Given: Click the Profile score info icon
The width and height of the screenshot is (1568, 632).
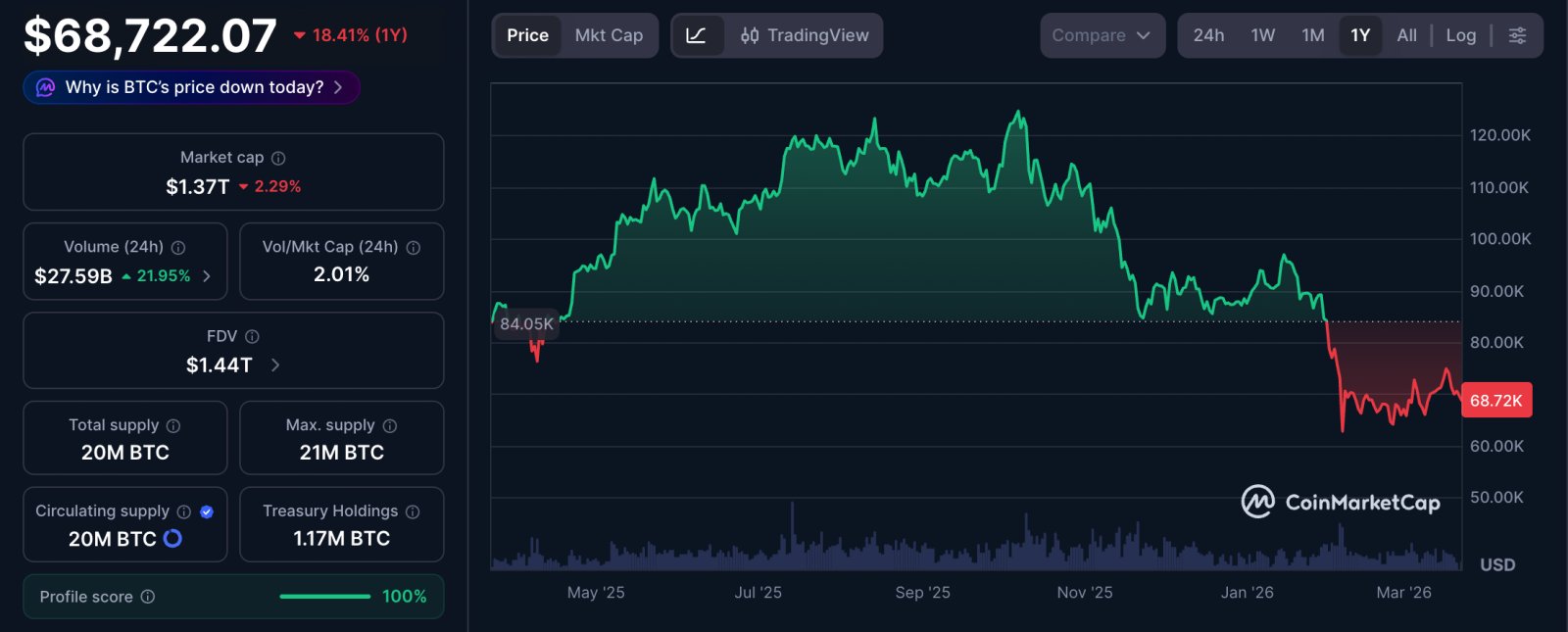Looking at the screenshot, I should point(148,597).
